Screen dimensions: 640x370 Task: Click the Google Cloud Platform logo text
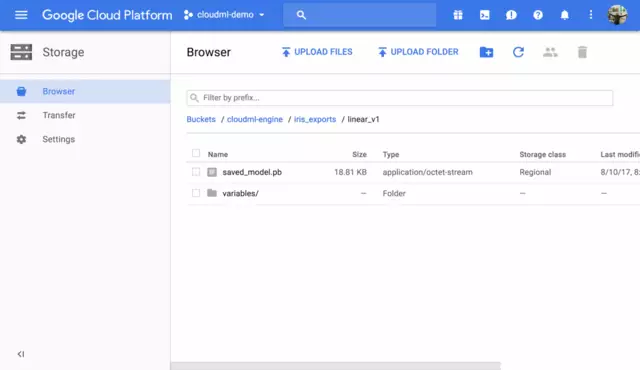point(107,15)
